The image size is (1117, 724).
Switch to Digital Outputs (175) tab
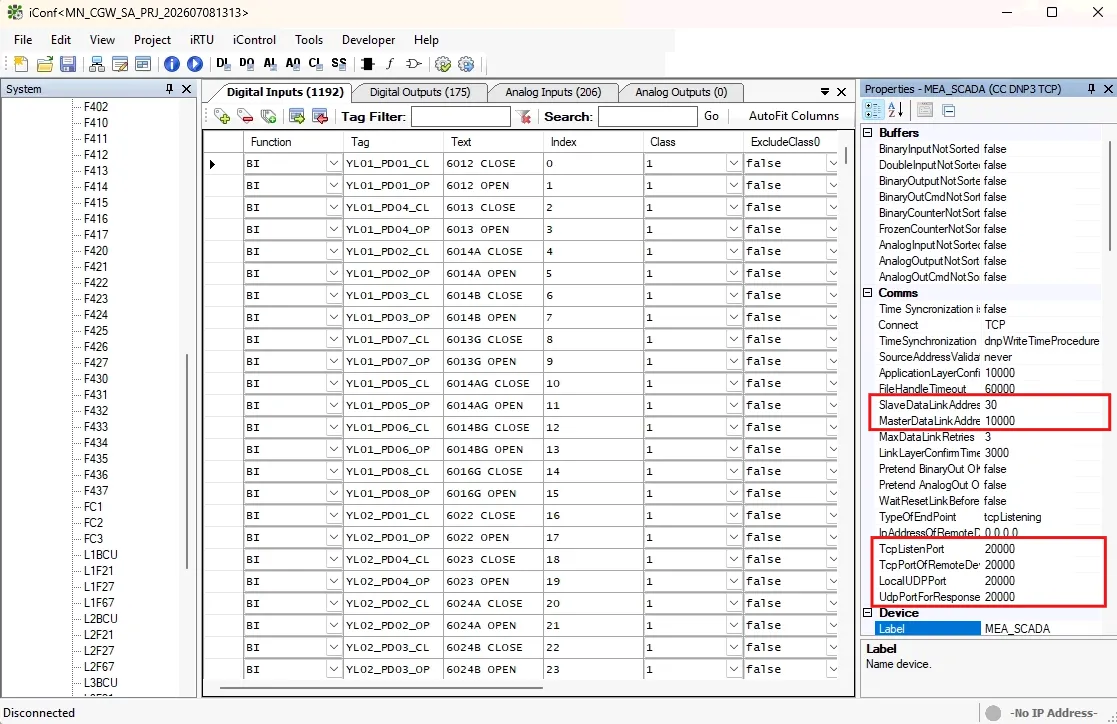420,93
